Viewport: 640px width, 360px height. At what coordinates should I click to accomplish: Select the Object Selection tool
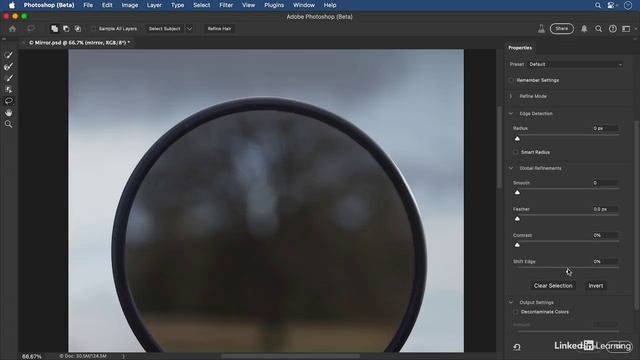8,89
